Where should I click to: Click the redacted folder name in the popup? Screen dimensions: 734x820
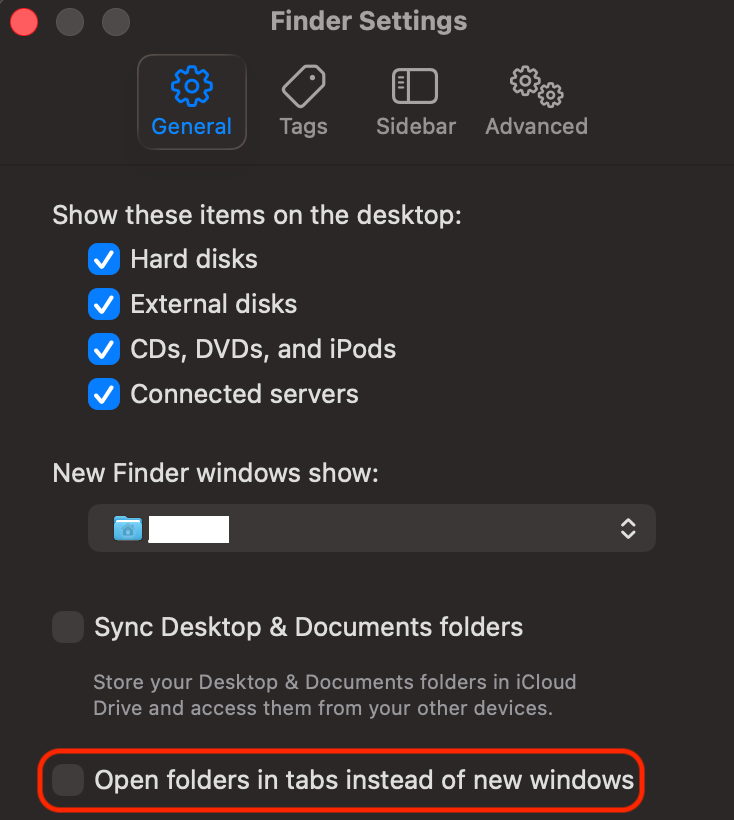[x=189, y=529]
